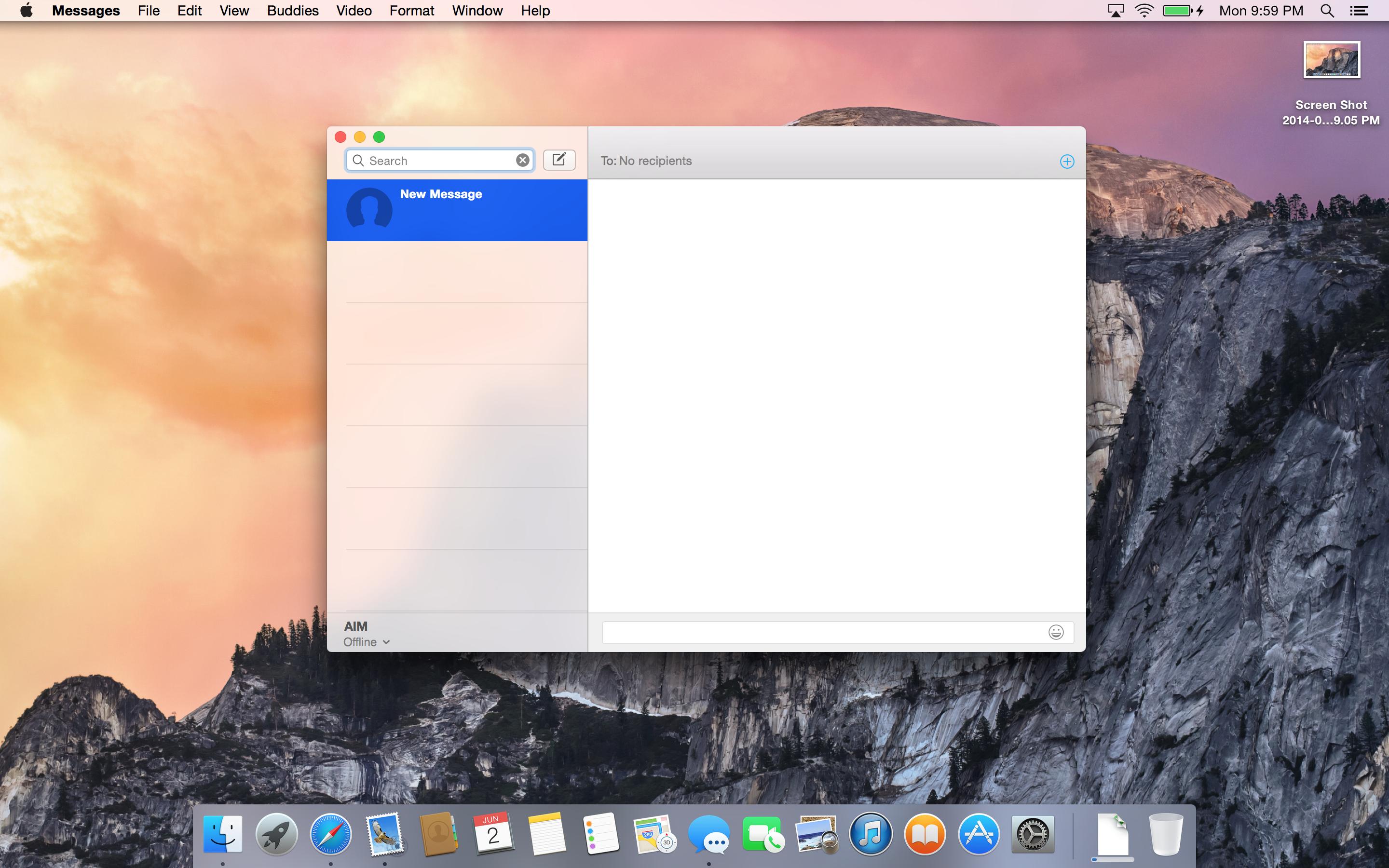The height and width of the screenshot is (868, 1389).
Task: Open FaceTime from the Dock
Action: (x=762, y=834)
